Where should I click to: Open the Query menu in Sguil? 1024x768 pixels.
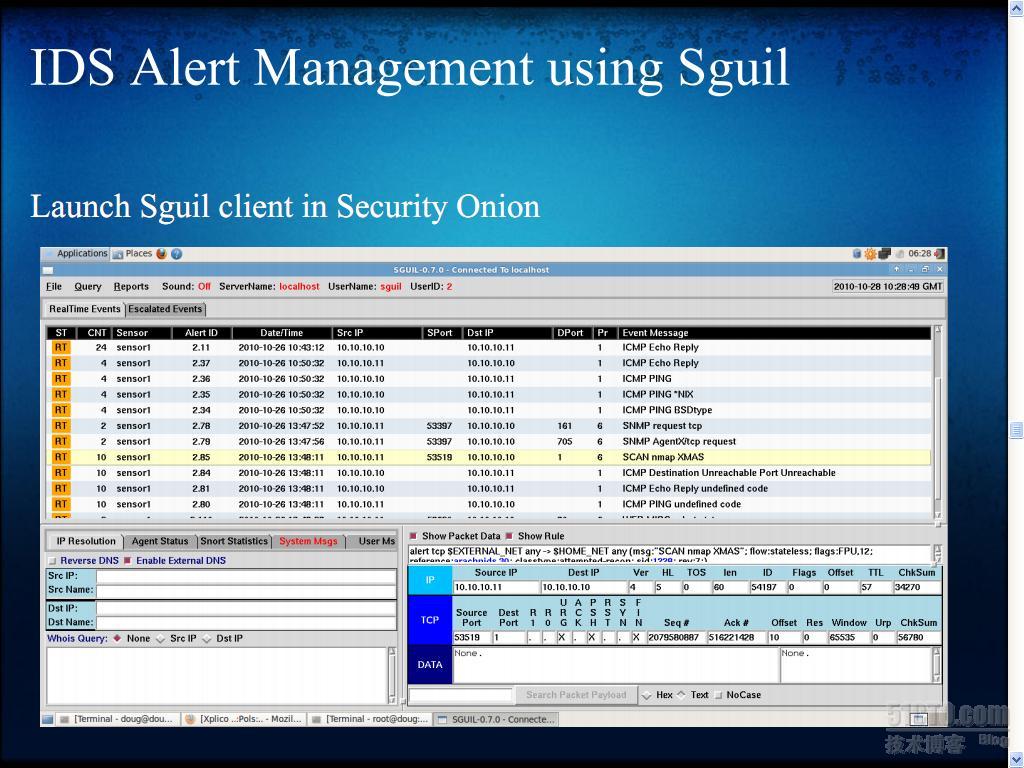point(88,286)
